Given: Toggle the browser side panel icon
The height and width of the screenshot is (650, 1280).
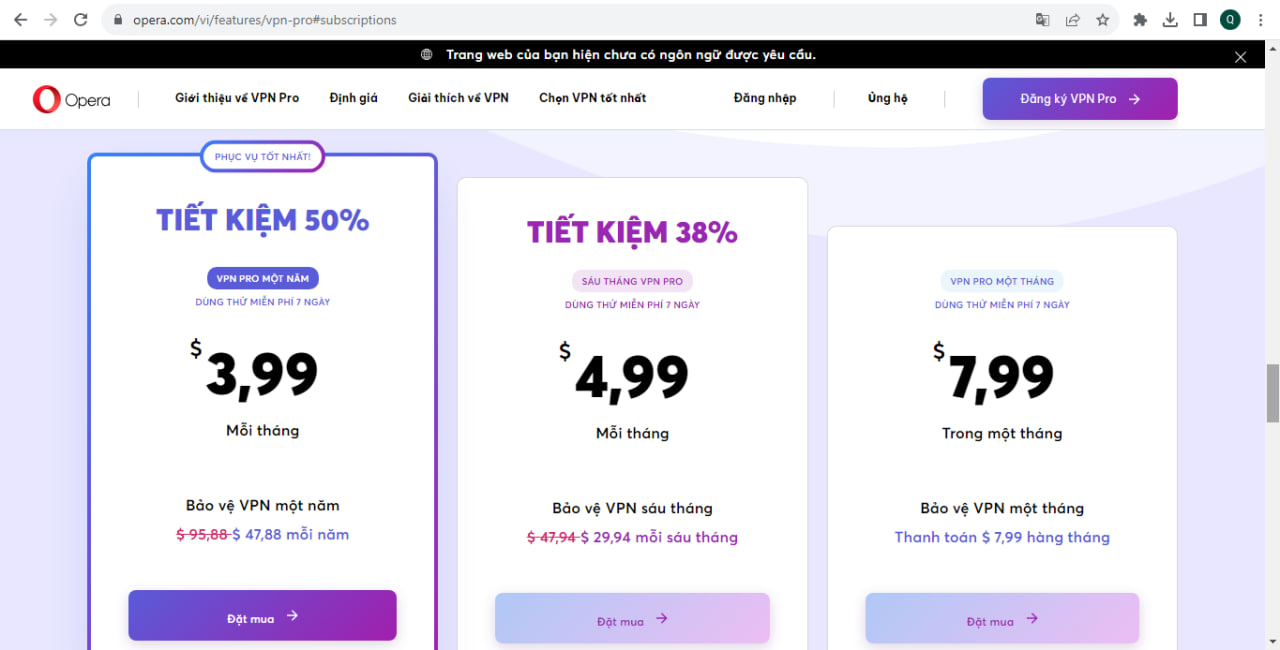Looking at the screenshot, I should coord(1200,20).
